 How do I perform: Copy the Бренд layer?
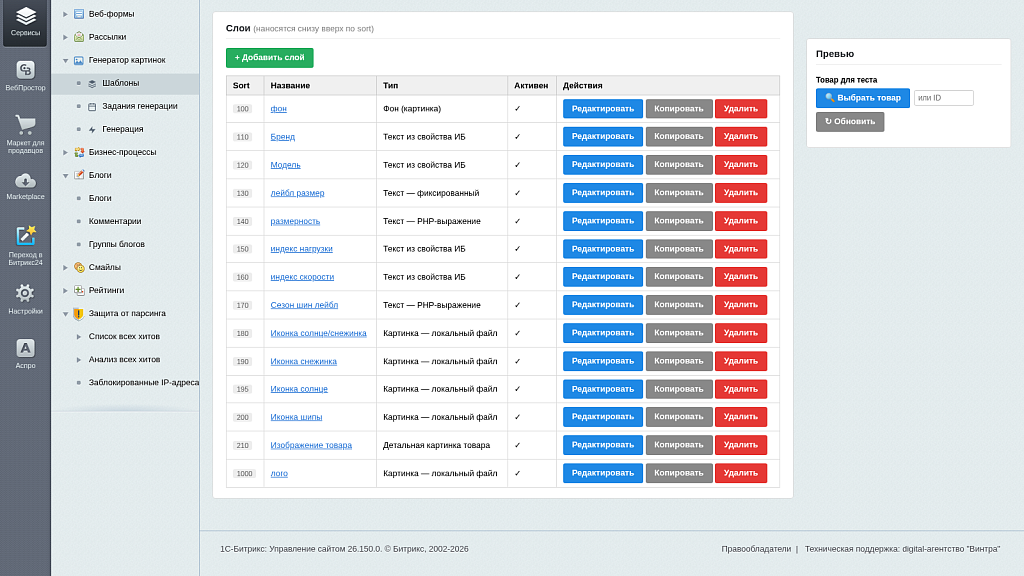pos(679,136)
